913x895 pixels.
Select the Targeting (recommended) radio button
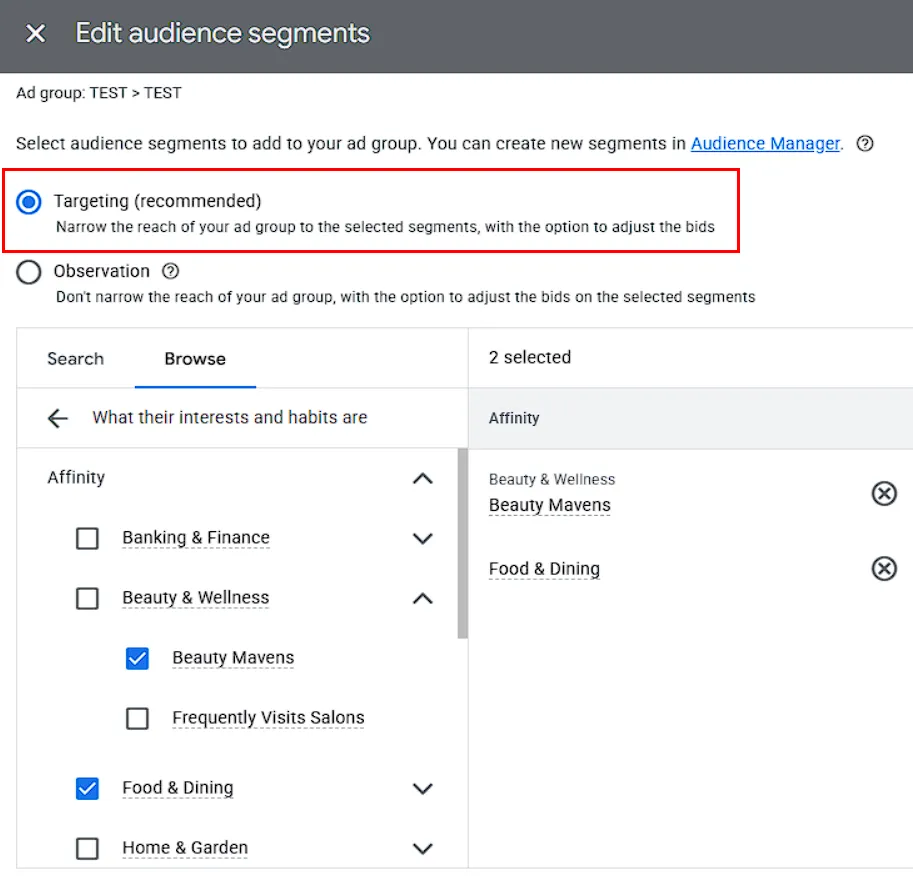pyautogui.click(x=29, y=201)
